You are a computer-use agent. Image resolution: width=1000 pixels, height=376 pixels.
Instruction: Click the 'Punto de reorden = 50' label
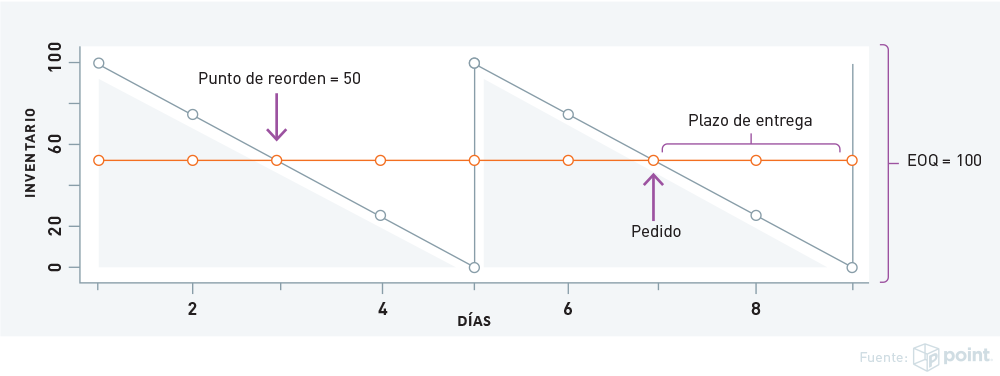click(x=279, y=79)
